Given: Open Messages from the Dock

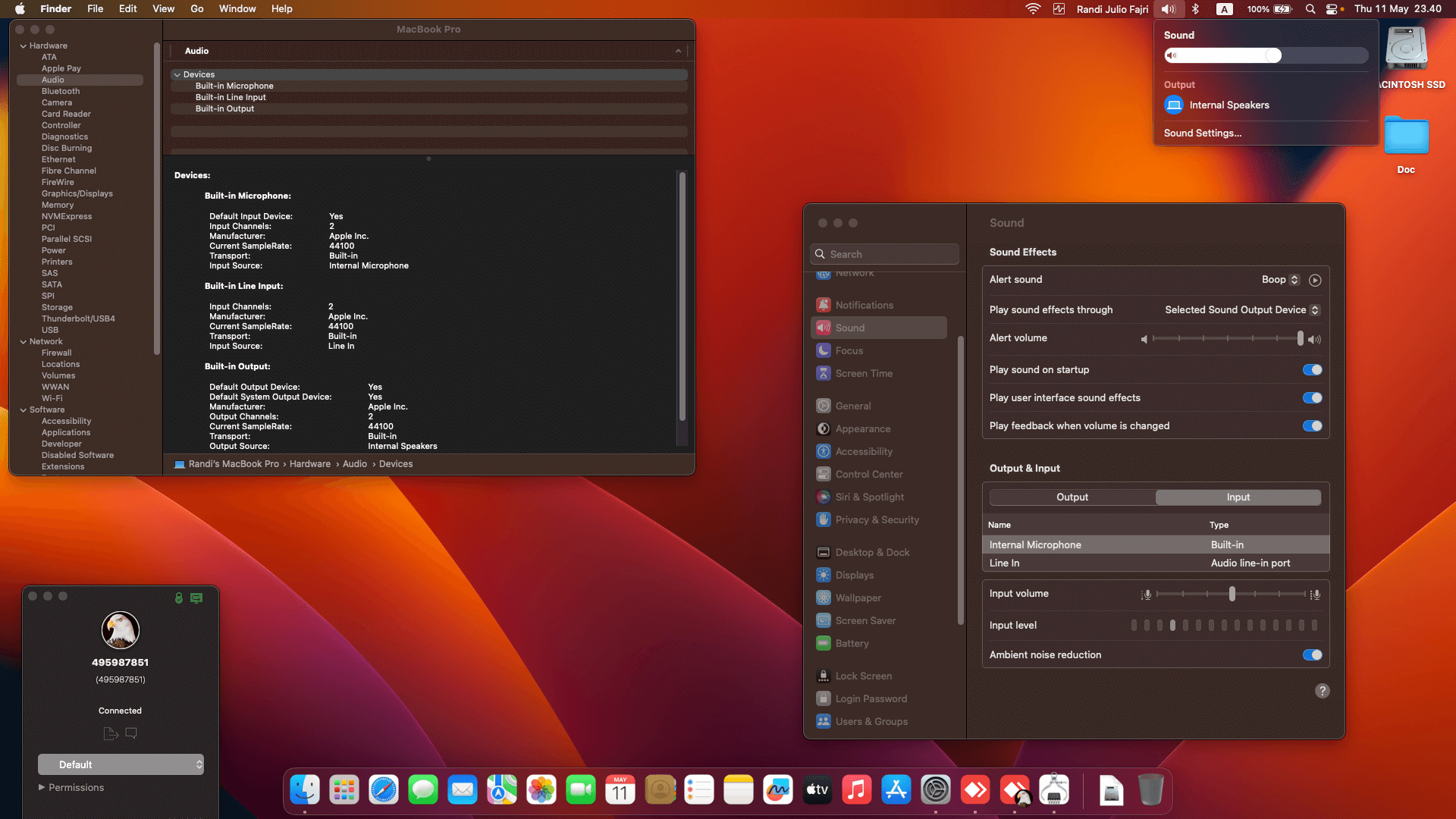Looking at the screenshot, I should click(x=423, y=790).
